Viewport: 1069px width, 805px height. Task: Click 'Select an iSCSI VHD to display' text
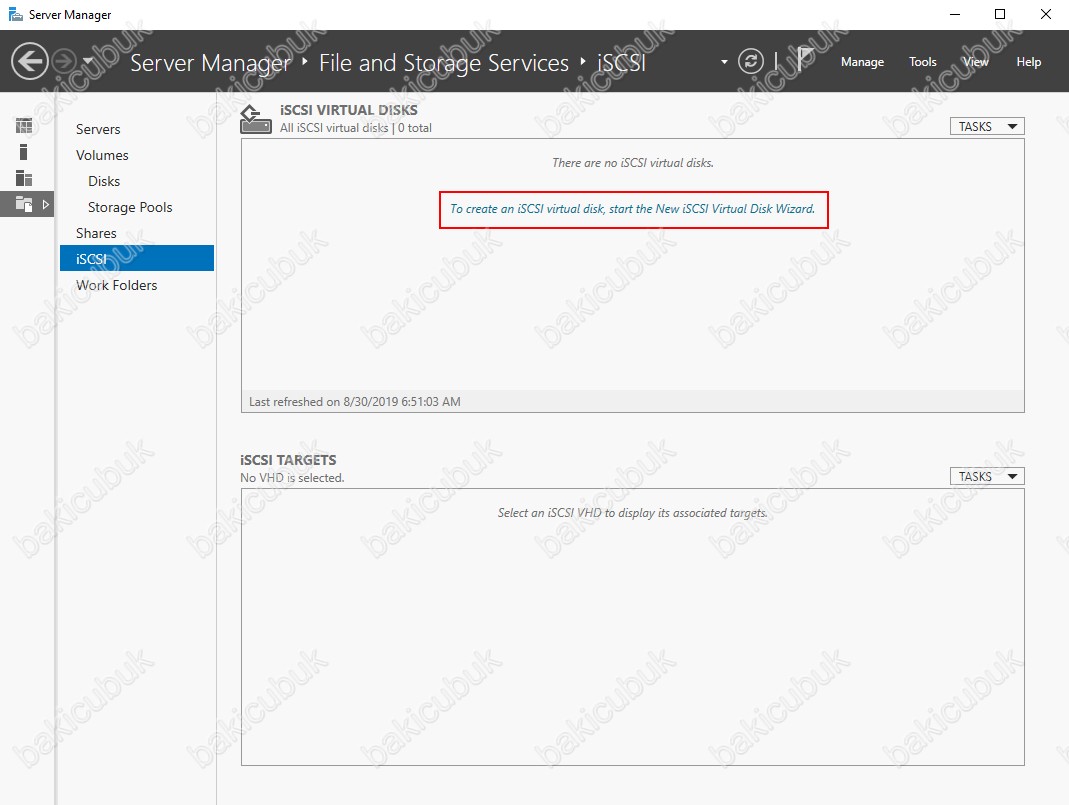point(633,513)
